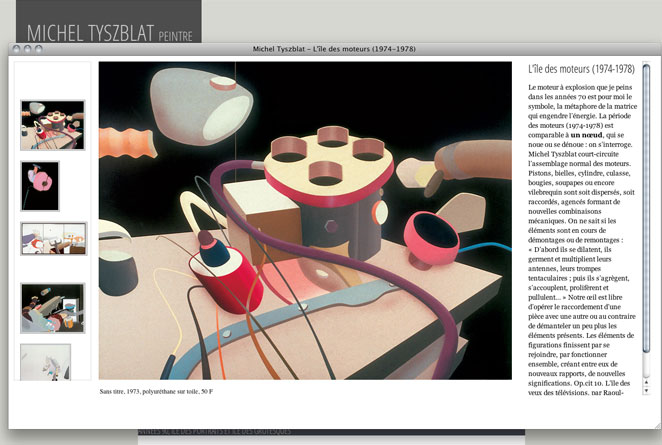This screenshot has height=445, width=662.
Task: Click the large main painting image
Action: click(305, 220)
